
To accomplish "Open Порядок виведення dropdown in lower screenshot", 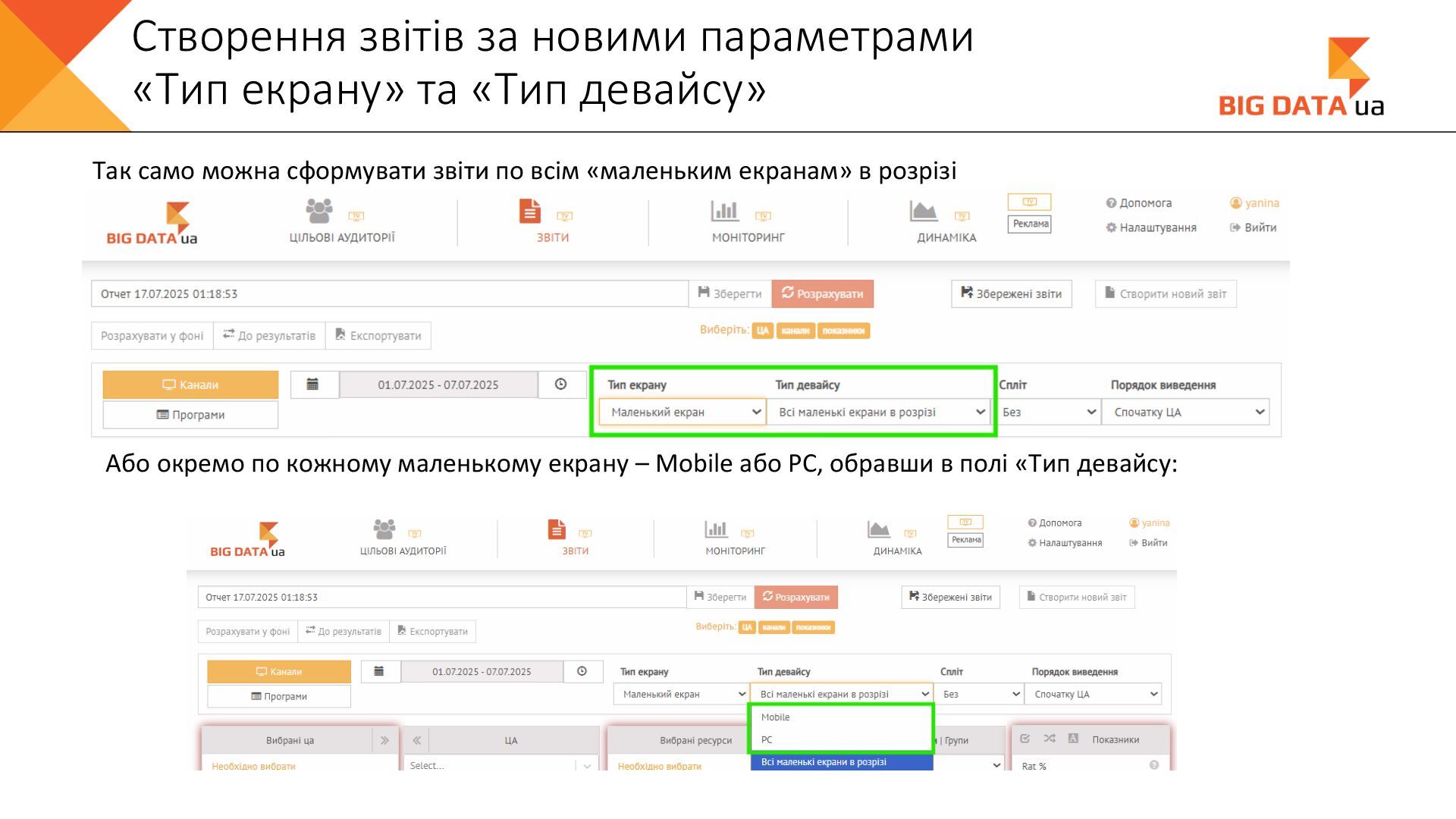I will (1093, 694).
